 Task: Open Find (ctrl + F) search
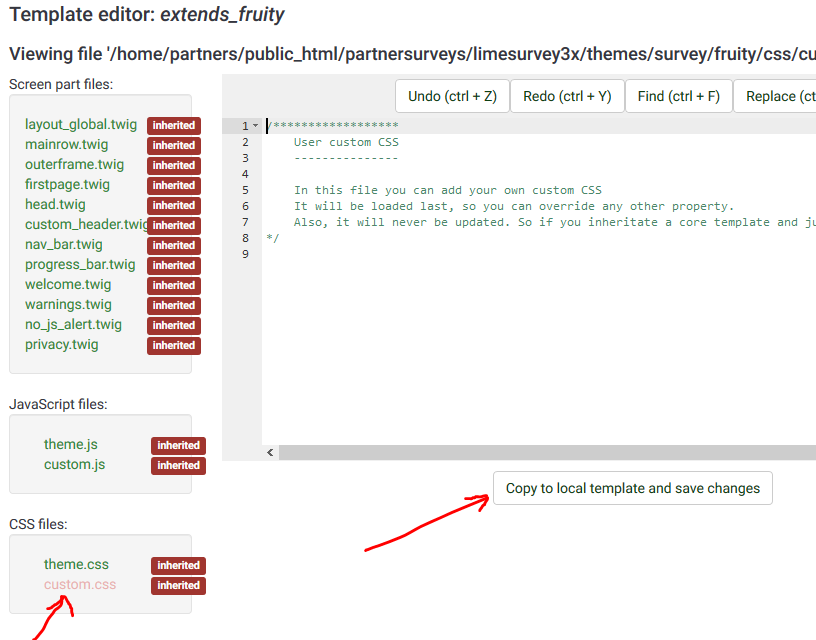(x=678, y=96)
